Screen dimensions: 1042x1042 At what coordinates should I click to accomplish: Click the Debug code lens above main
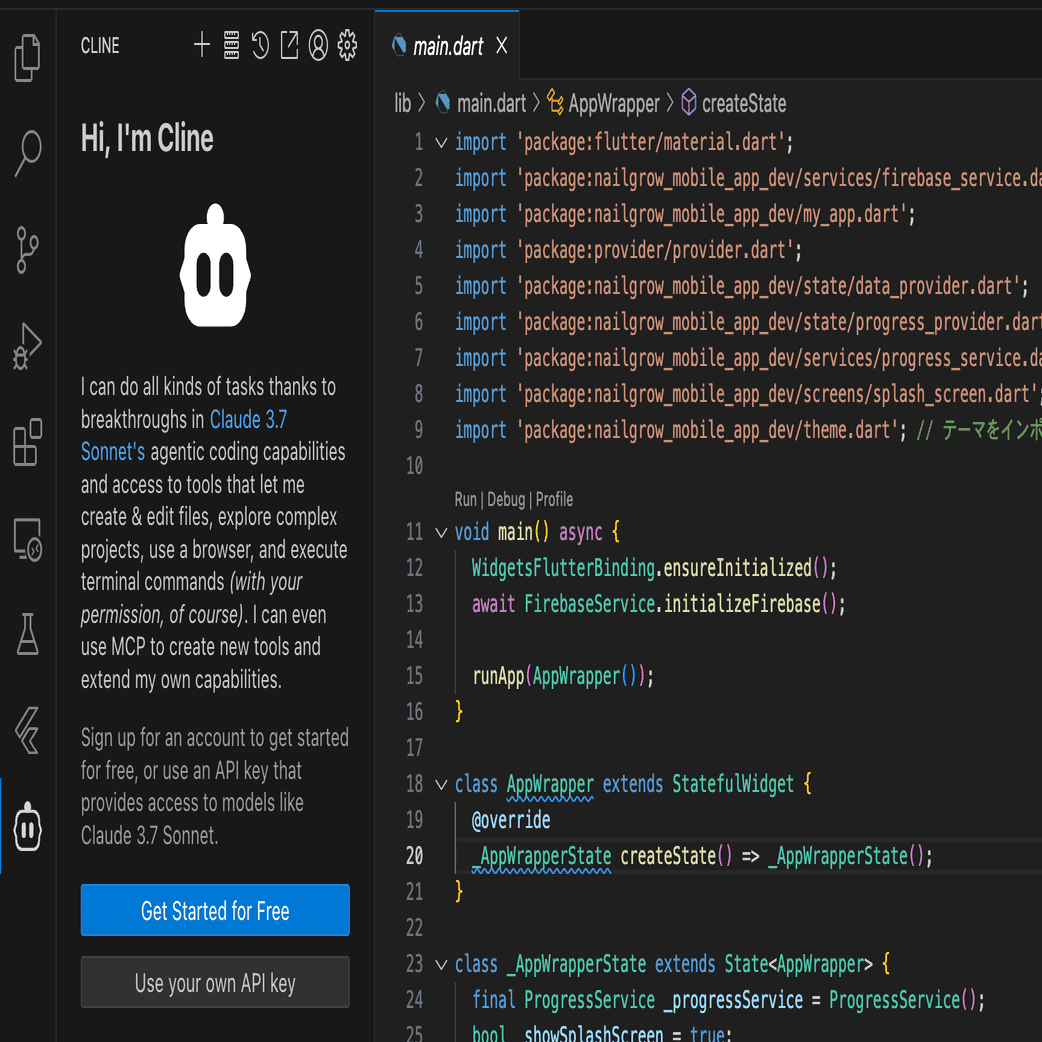click(506, 499)
